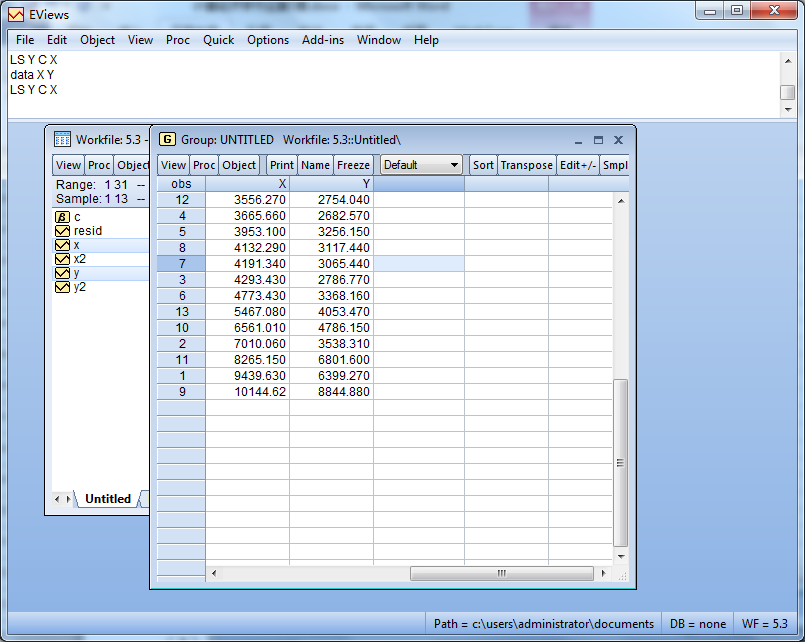Select the resid series icon

tap(62, 231)
